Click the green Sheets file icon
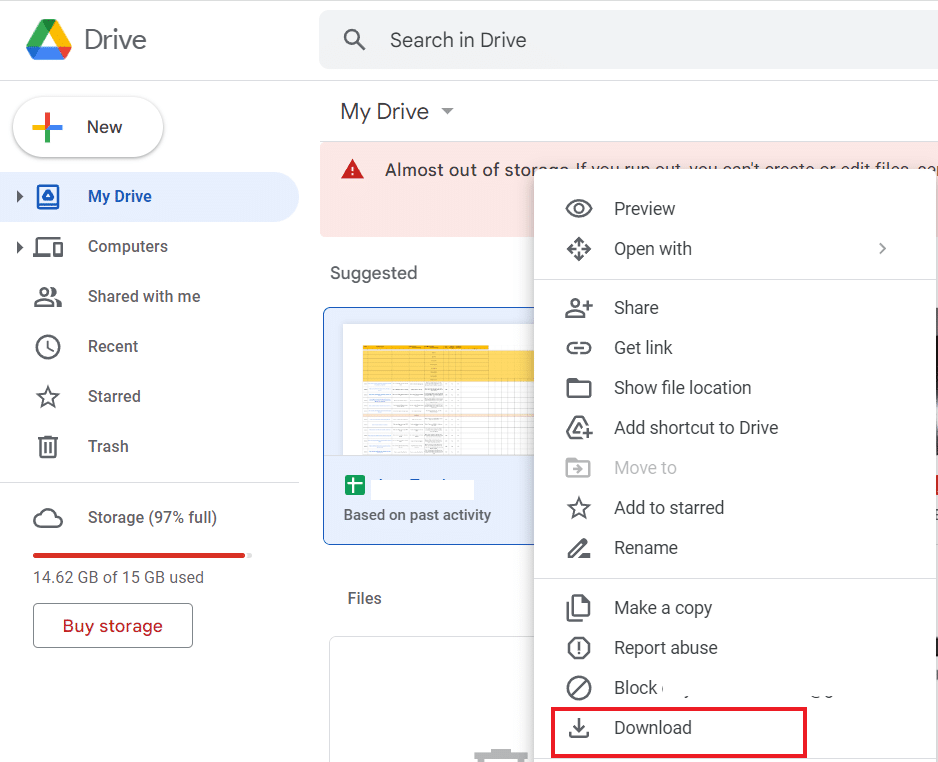Image resolution: width=938 pixels, height=762 pixels. 355,485
